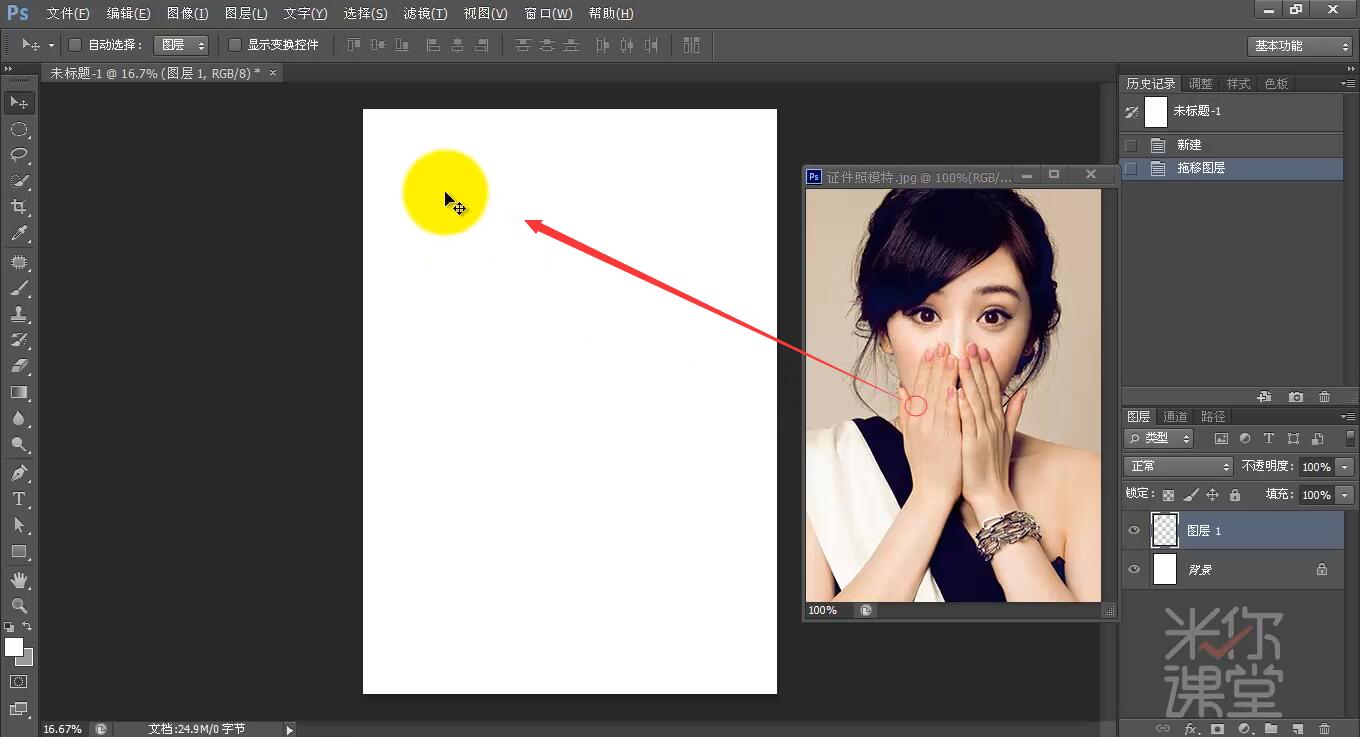Hide the 图层 1 layer
1360x737 pixels.
click(x=1134, y=531)
